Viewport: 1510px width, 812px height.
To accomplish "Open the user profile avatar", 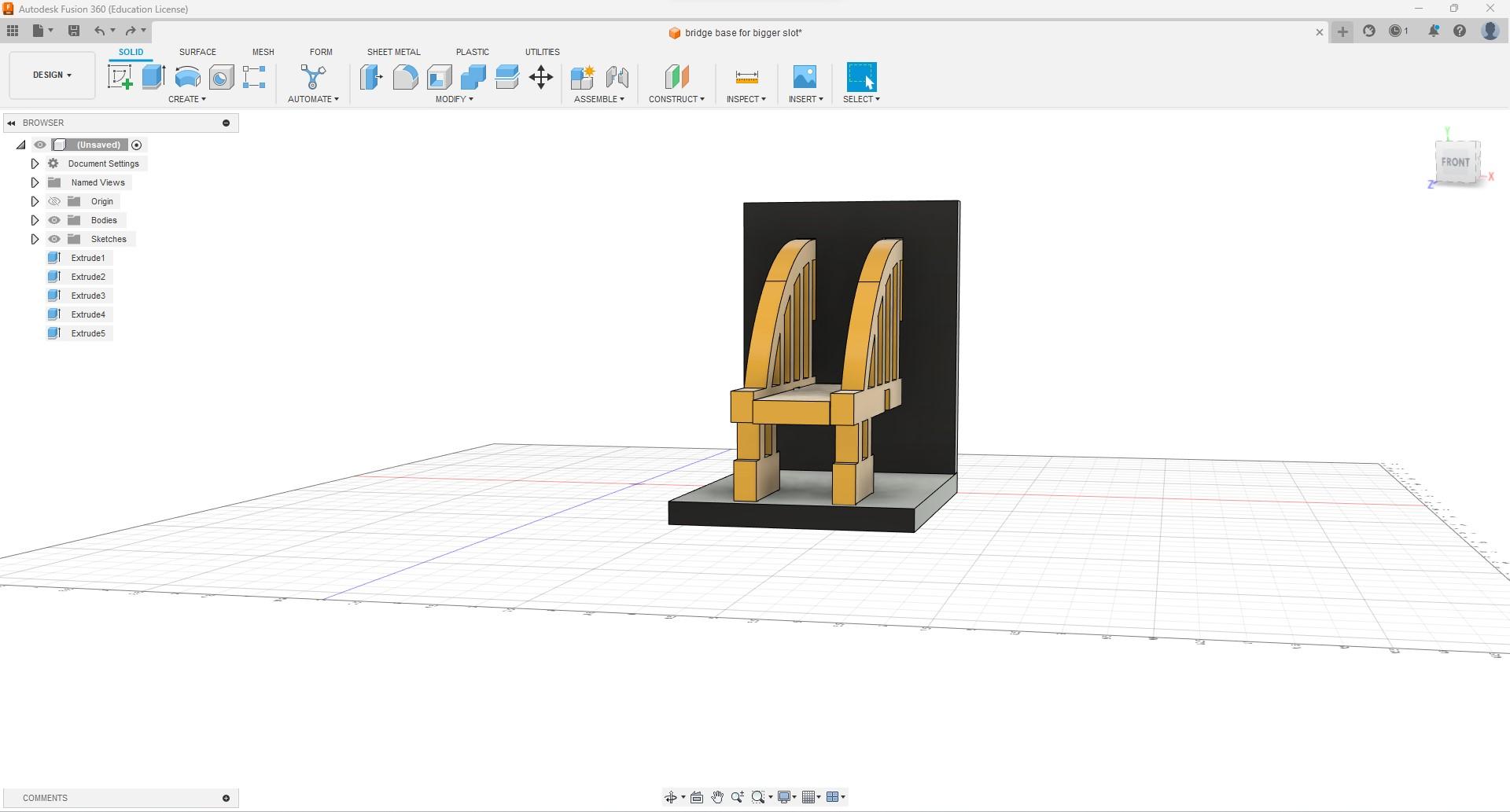I will [x=1490, y=31].
